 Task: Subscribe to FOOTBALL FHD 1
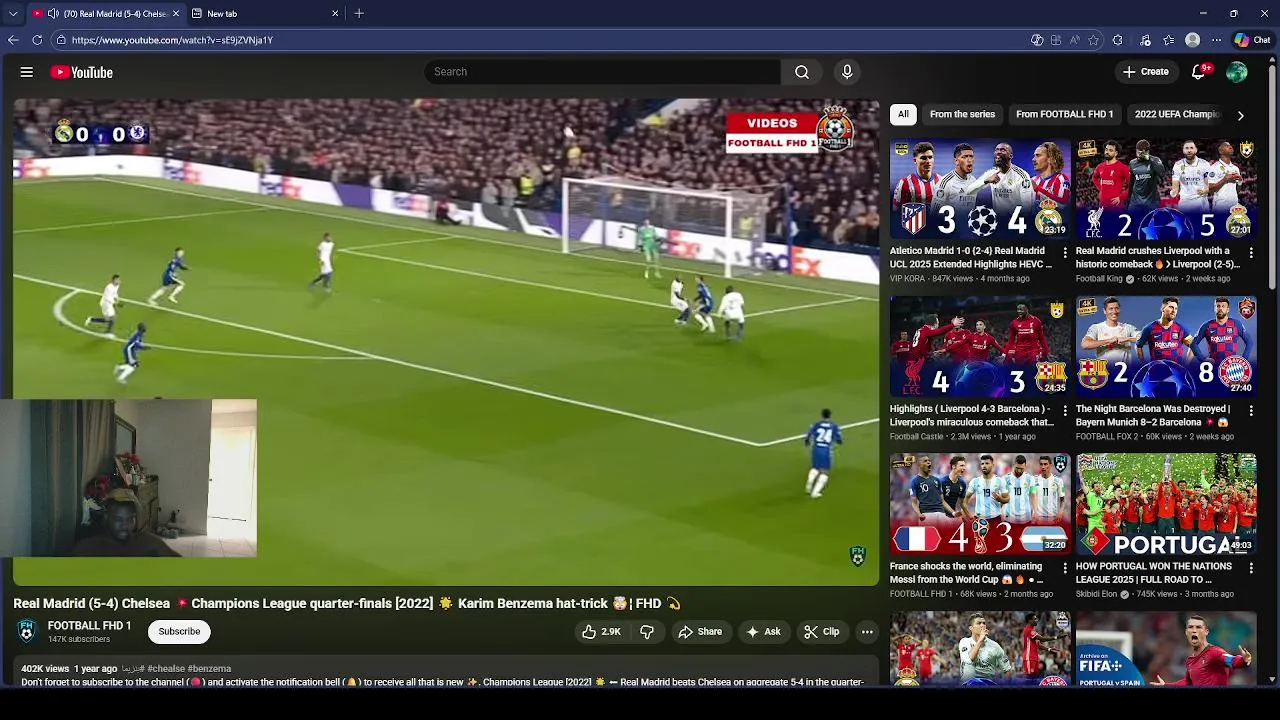(x=179, y=631)
